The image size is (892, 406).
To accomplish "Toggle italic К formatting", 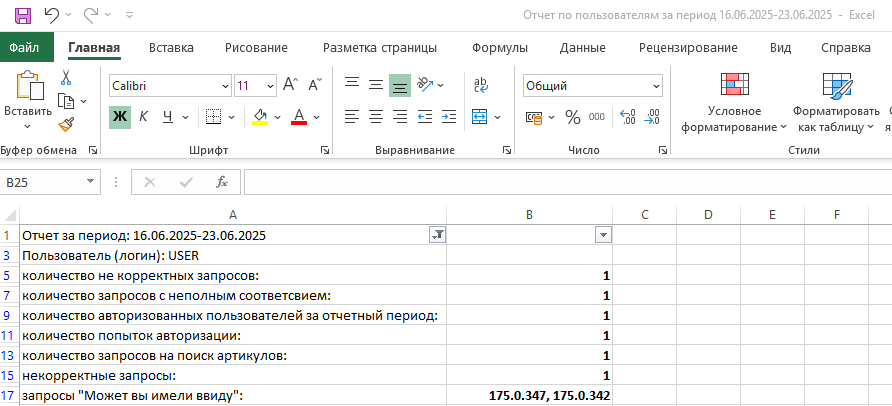I will pos(143,117).
